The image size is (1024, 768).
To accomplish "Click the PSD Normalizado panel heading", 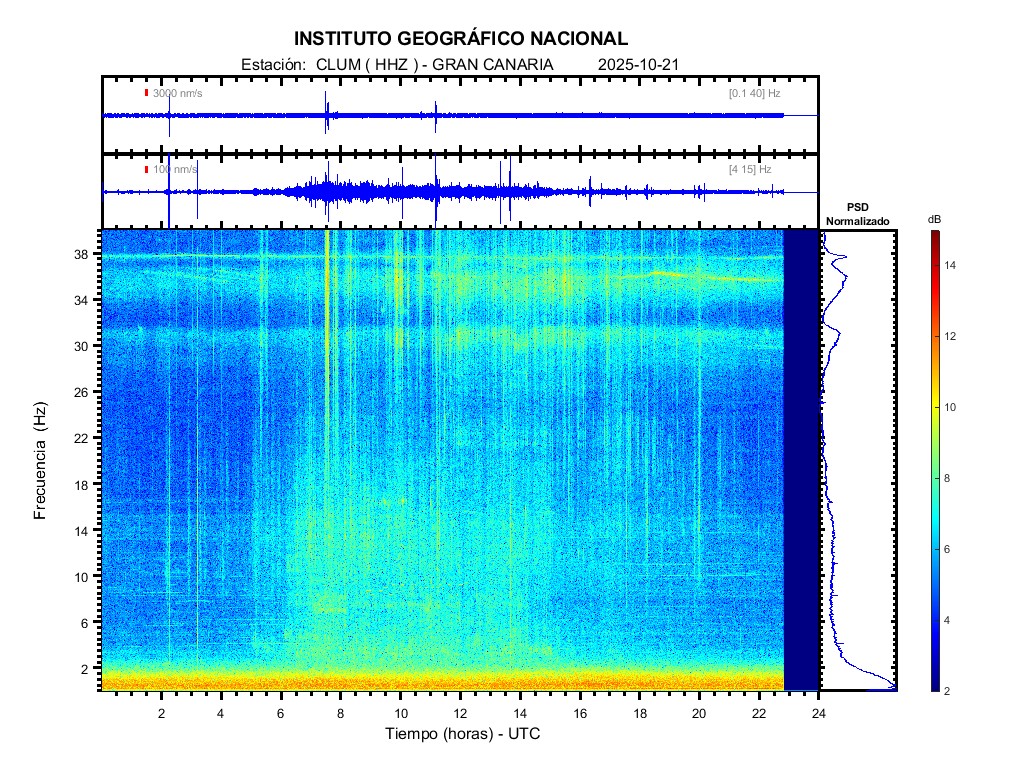I will pyautogui.click(x=857, y=214).
